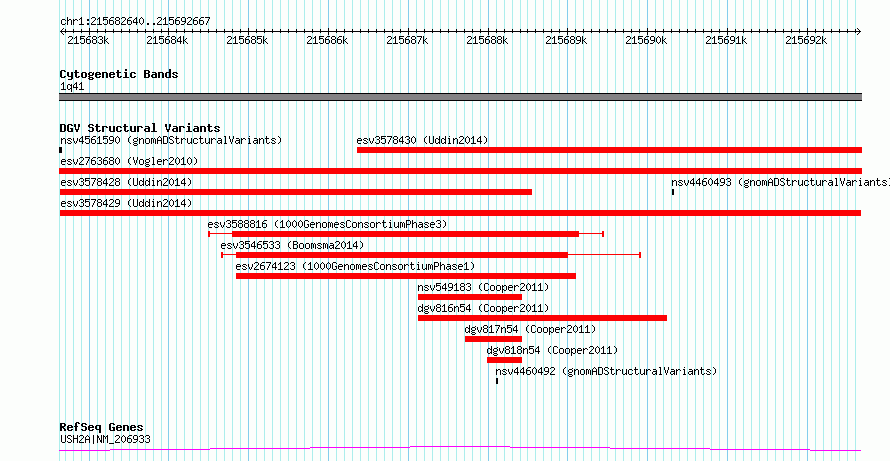Open the esv2674123 (1000GenomesConsortiumPhase1) label
The width and height of the screenshot is (890, 461).
pyautogui.click(x=355, y=266)
